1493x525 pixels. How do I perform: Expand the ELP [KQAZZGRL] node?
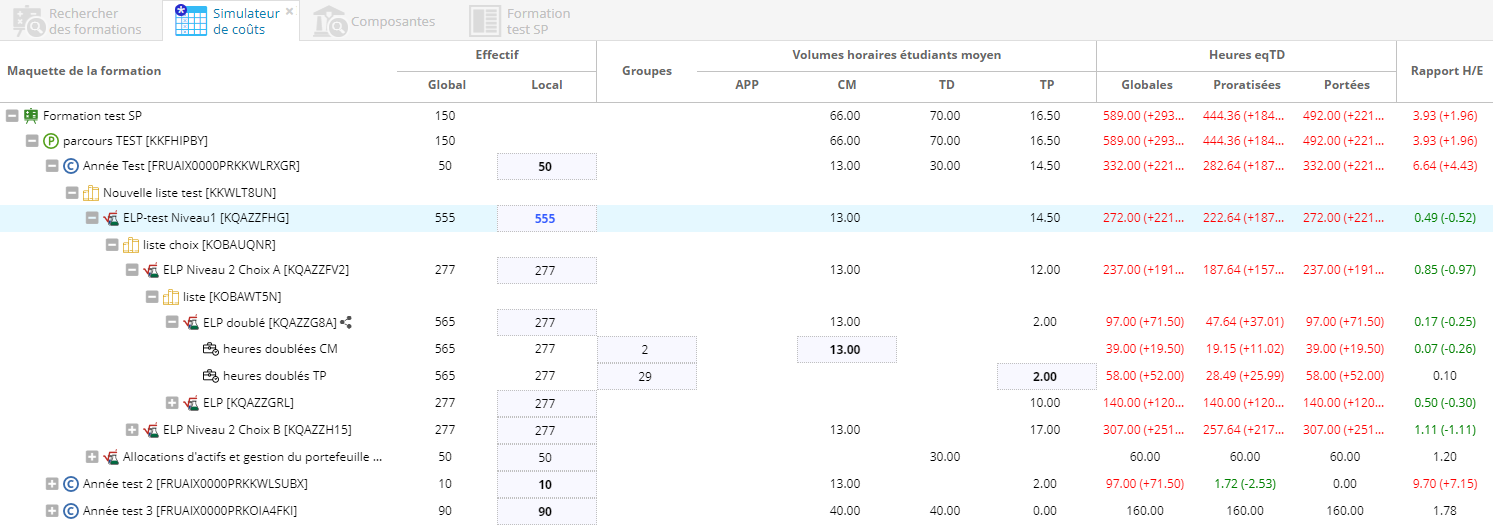point(172,403)
